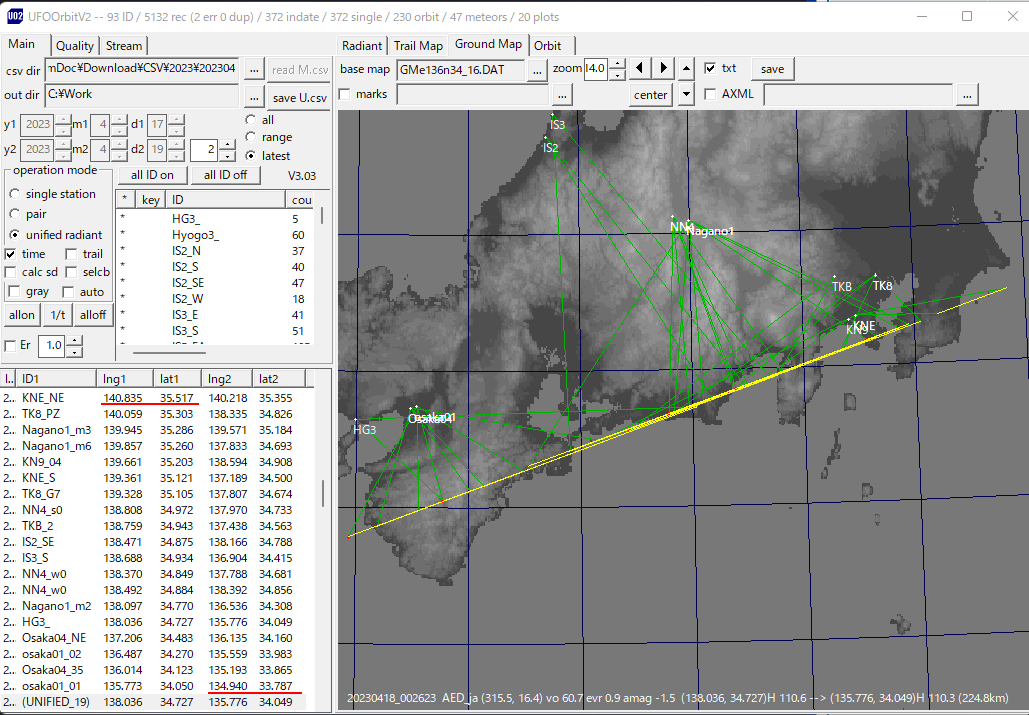Click the left arrow map pan button
Screen dimensions: 1029x715
640,68
